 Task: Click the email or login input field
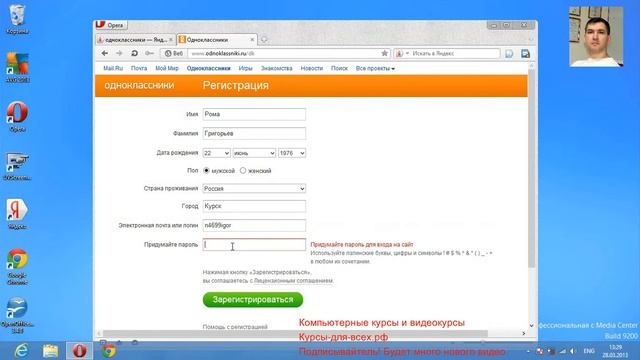pos(254,225)
